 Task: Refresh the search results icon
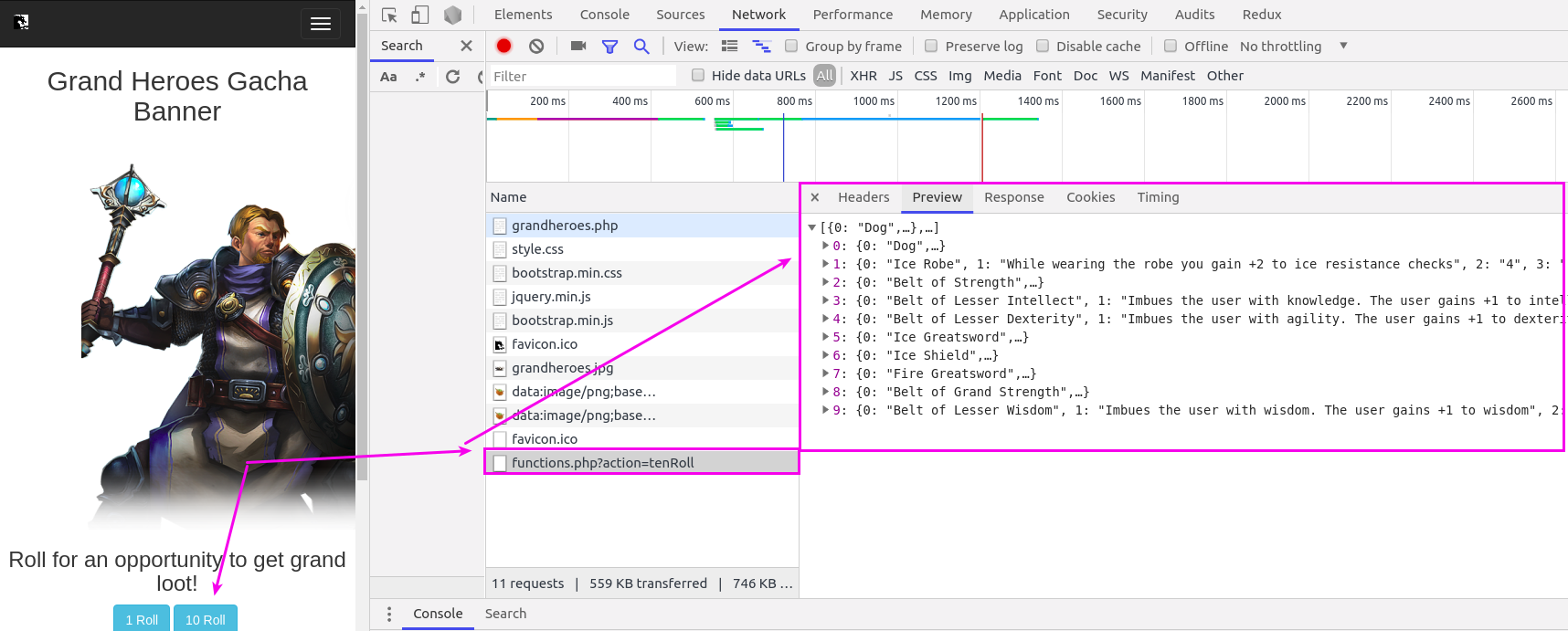tap(452, 76)
